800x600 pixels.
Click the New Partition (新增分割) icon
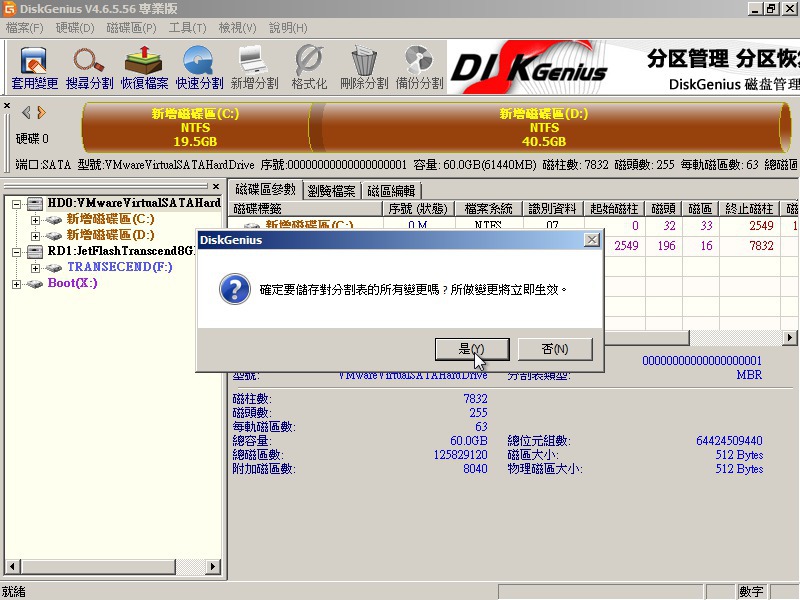pos(254,68)
